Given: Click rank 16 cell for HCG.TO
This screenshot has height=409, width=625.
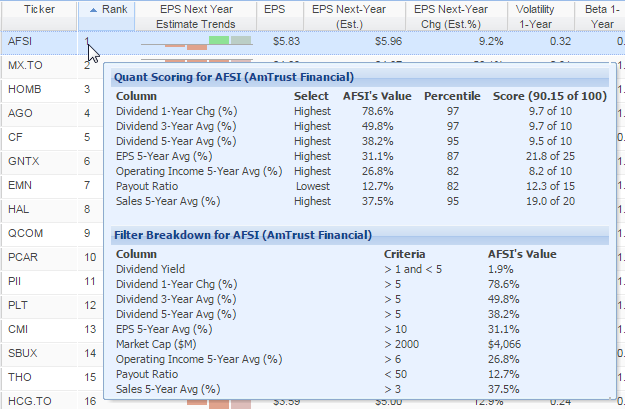Looking at the screenshot, I should point(90,401).
